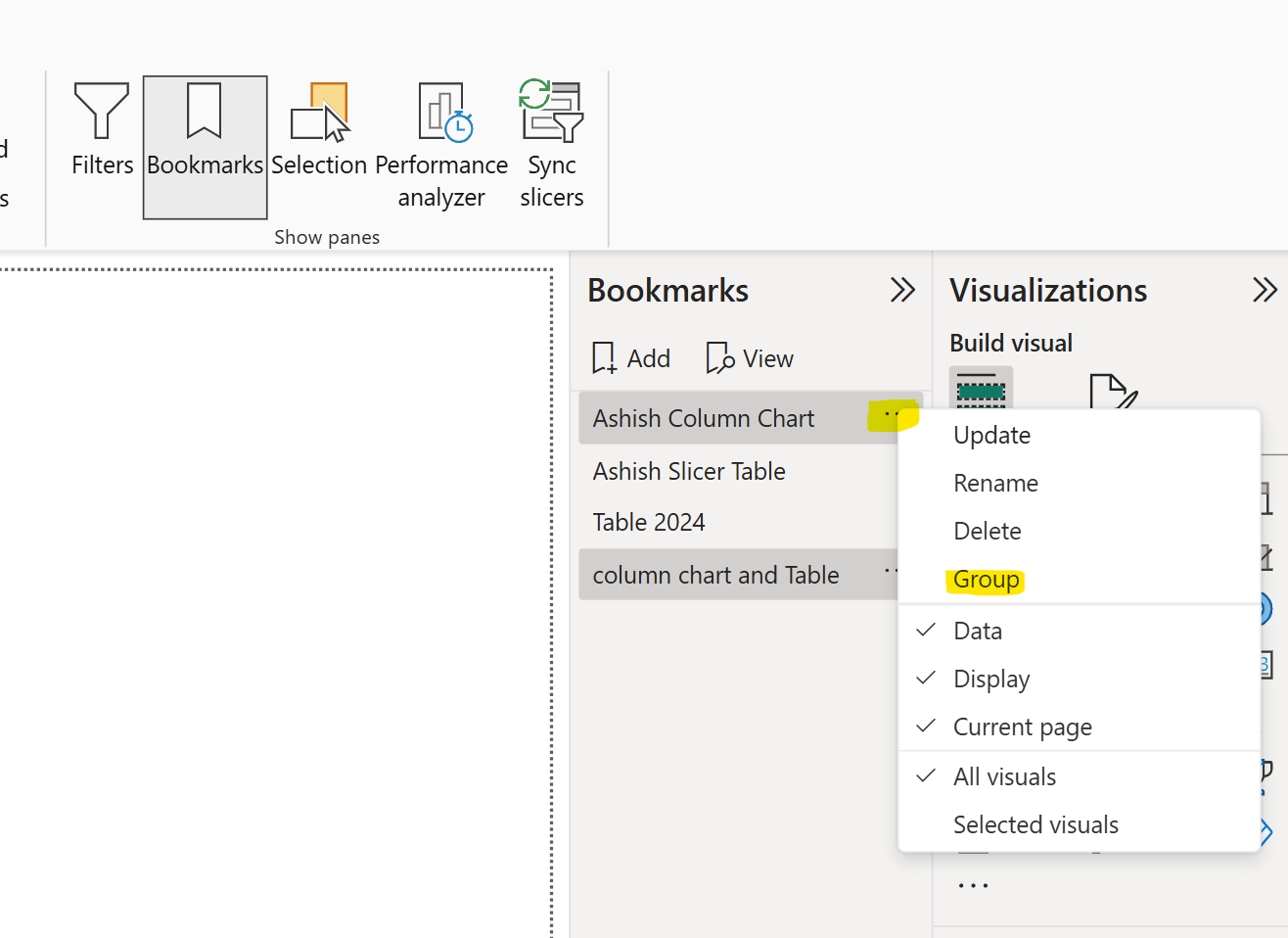The width and height of the screenshot is (1288, 938).
Task: Collapse the Visualizations pane
Action: pos(1265,290)
